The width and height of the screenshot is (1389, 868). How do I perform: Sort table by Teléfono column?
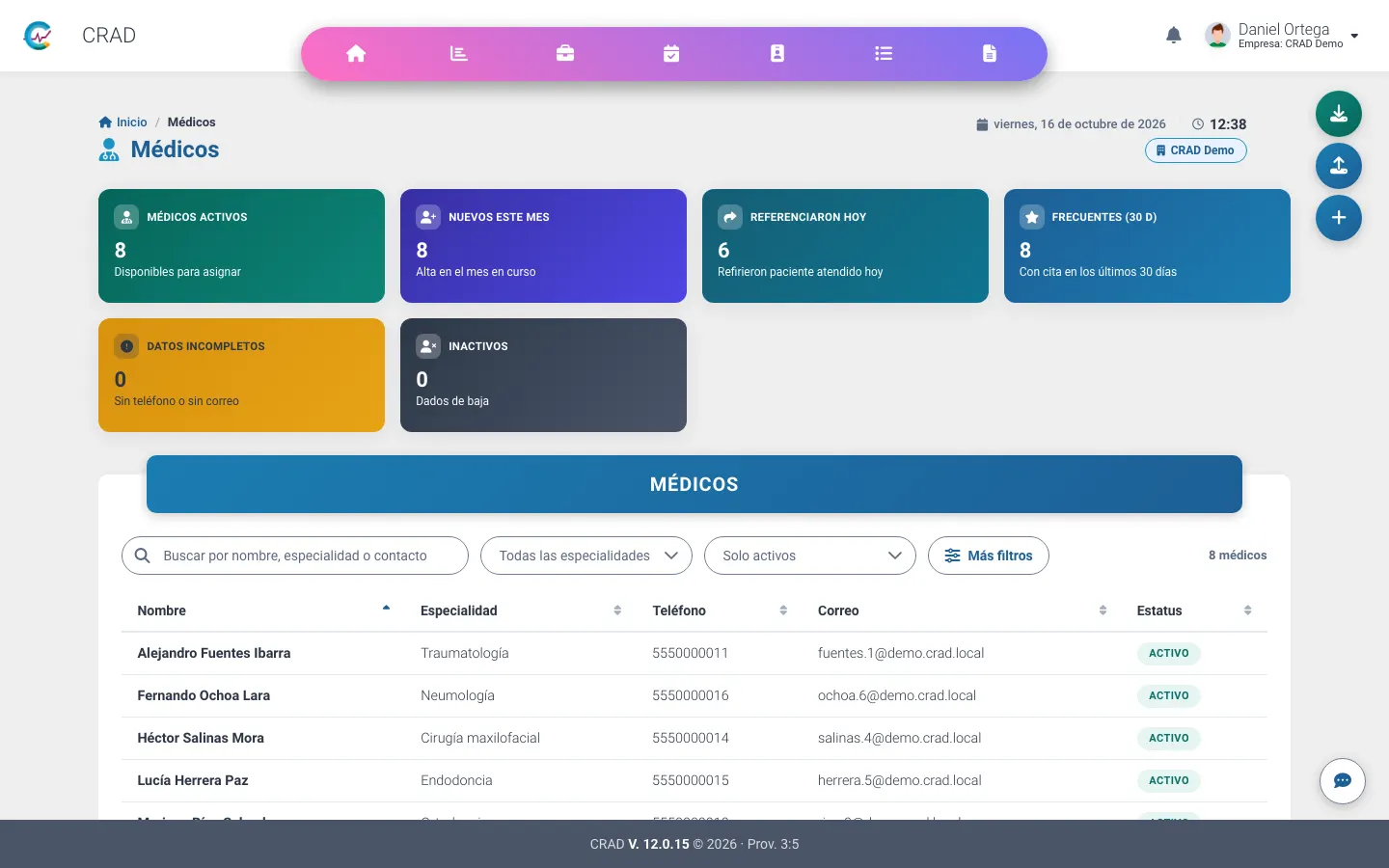coord(720,610)
